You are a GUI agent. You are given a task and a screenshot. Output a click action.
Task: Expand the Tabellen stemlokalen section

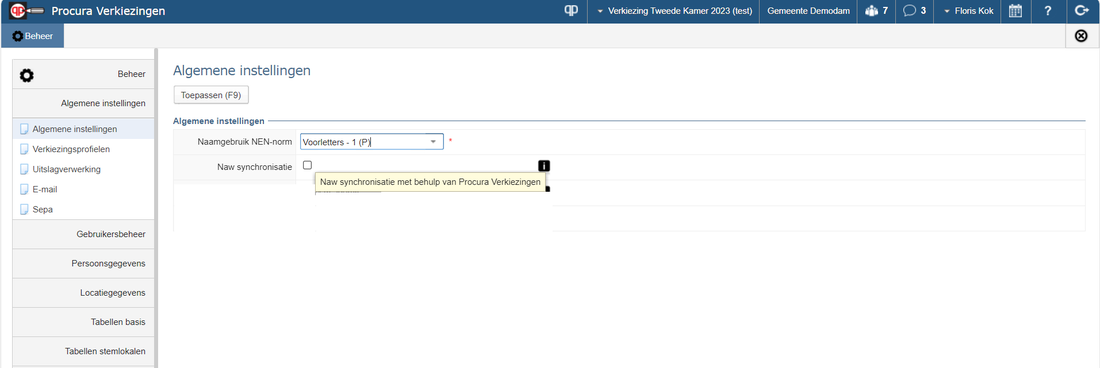click(x=83, y=351)
